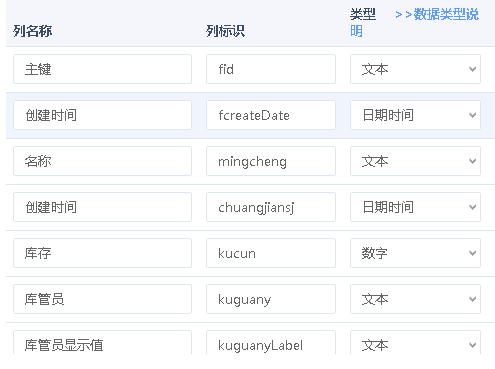This screenshot has width=495, height=369.
Task: Click the chuangjiansj identifier field
Action: pyautogui.click(x=271, y=207)
